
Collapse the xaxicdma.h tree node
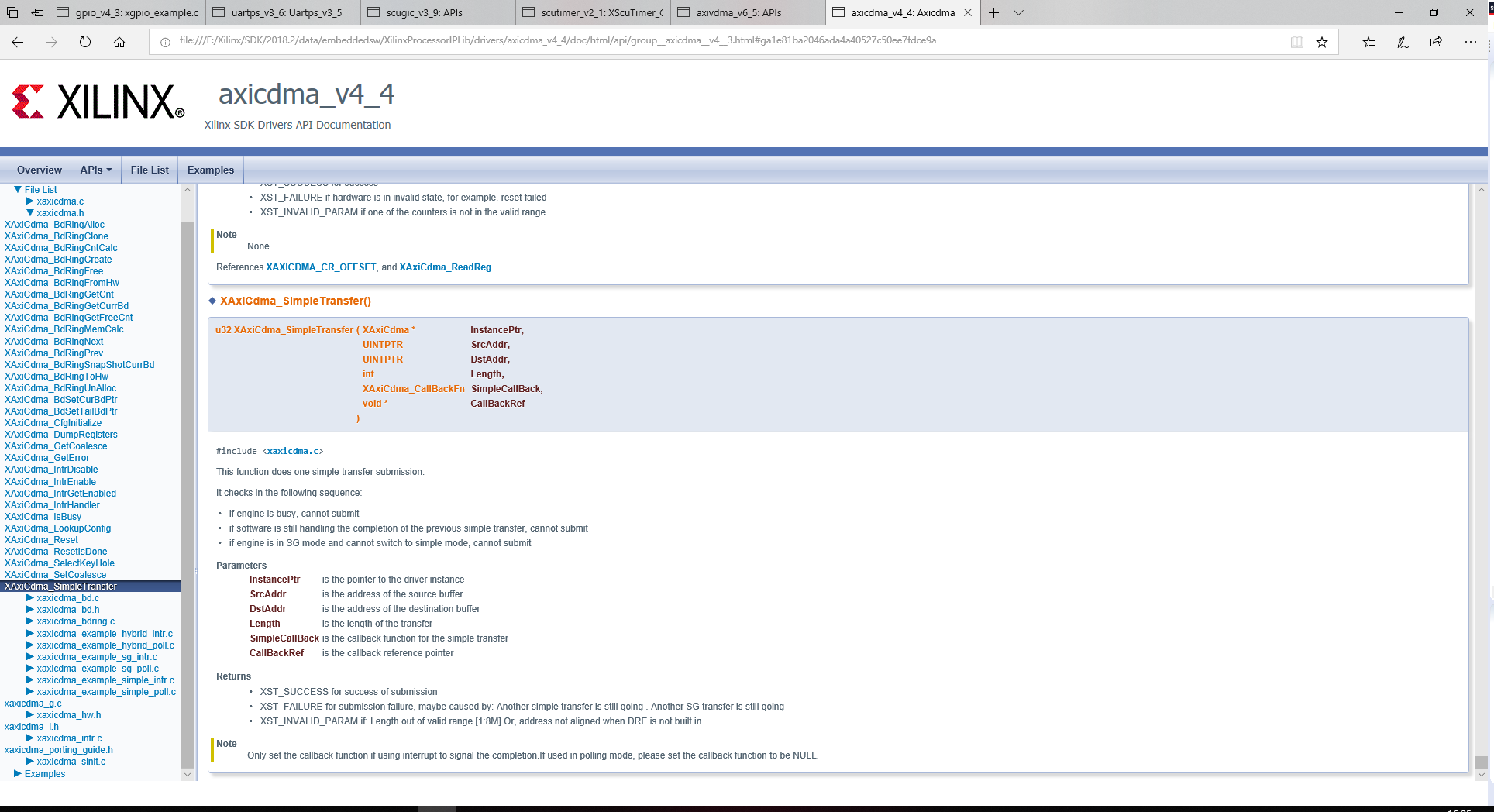[31, 212]
